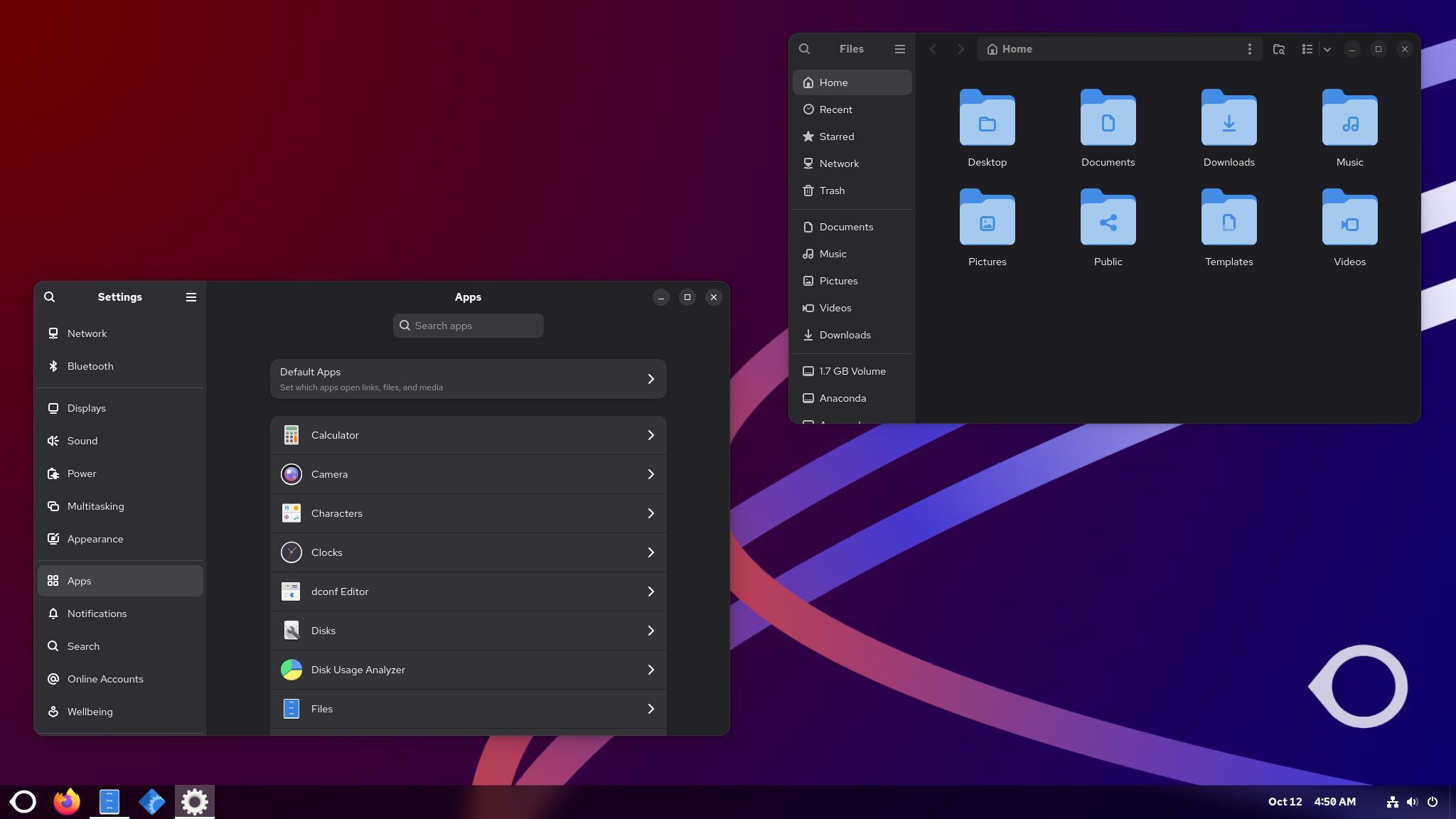1456x819 pixels.
Task: Open the Templates folder in Files
Action: [x=1228, y=218]
